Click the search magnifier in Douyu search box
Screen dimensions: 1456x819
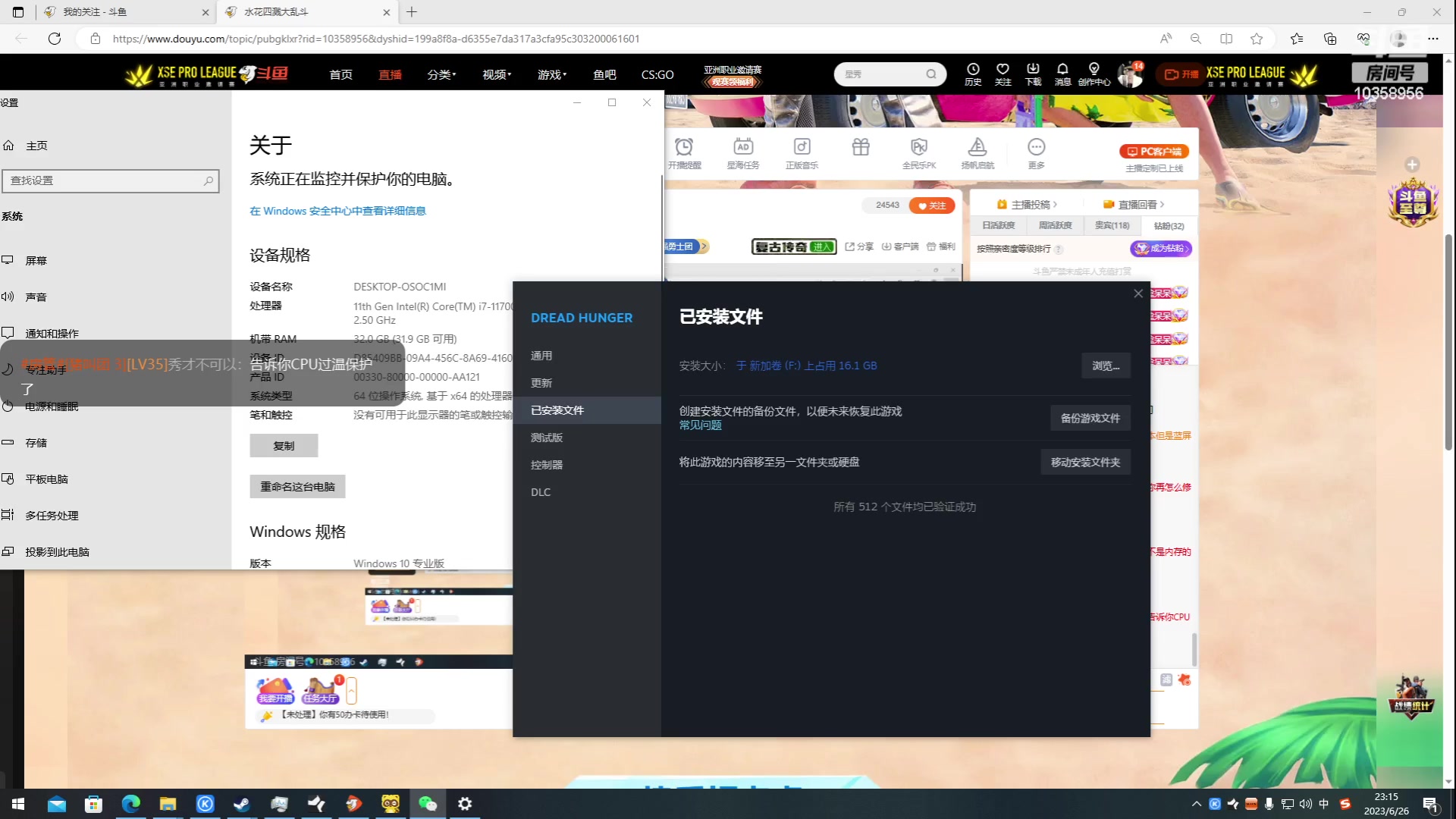point(931,74)
